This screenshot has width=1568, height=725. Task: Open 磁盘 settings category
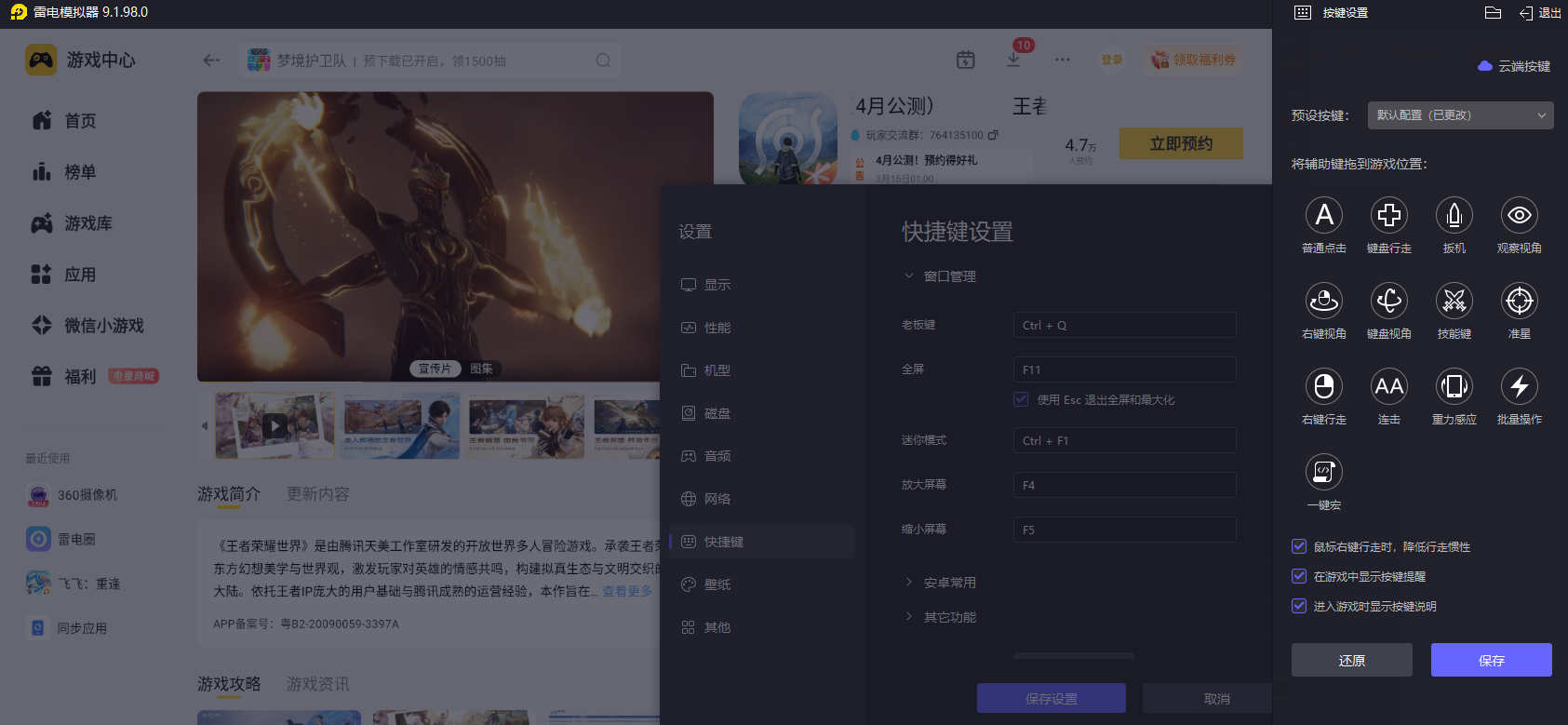point(762,413)
